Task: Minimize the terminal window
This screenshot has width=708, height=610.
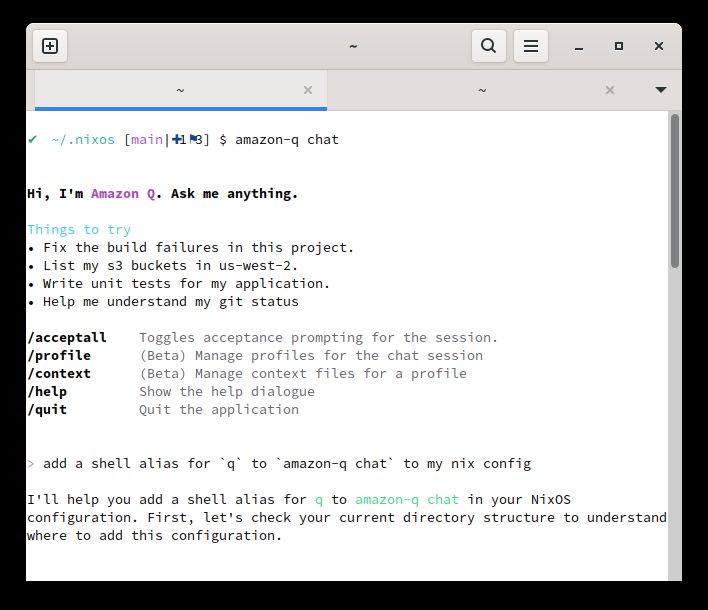Action: point(579,46)
